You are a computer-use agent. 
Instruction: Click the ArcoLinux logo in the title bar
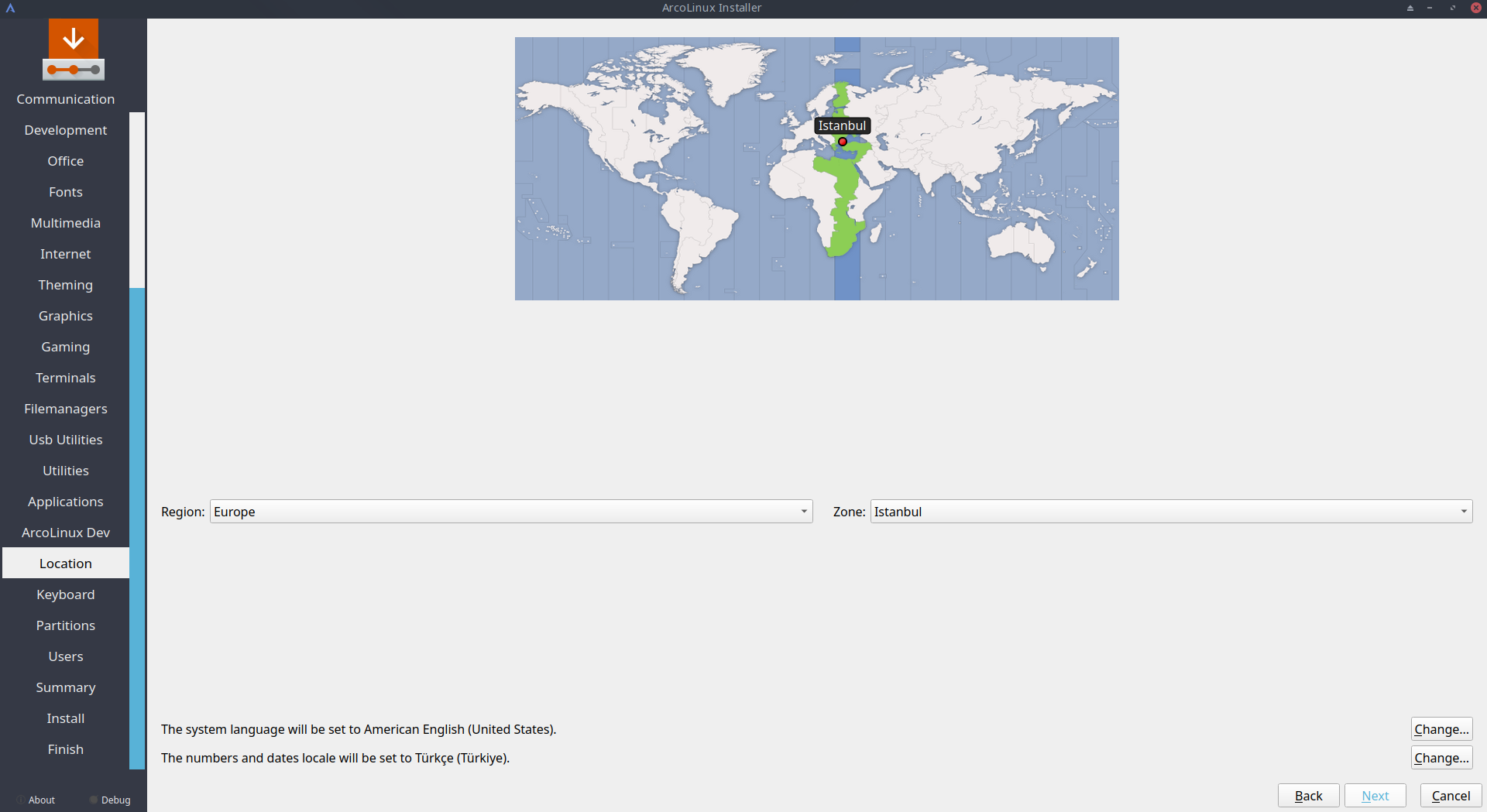(11, 8)
